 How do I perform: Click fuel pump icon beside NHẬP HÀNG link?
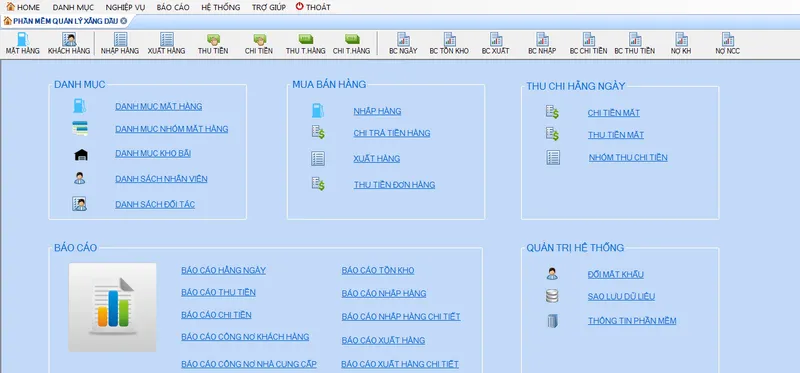tap(318, 111)
